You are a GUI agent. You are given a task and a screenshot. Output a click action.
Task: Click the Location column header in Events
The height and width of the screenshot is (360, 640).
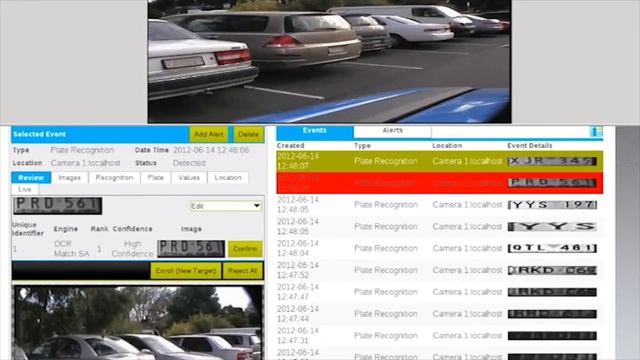[447, 146]
